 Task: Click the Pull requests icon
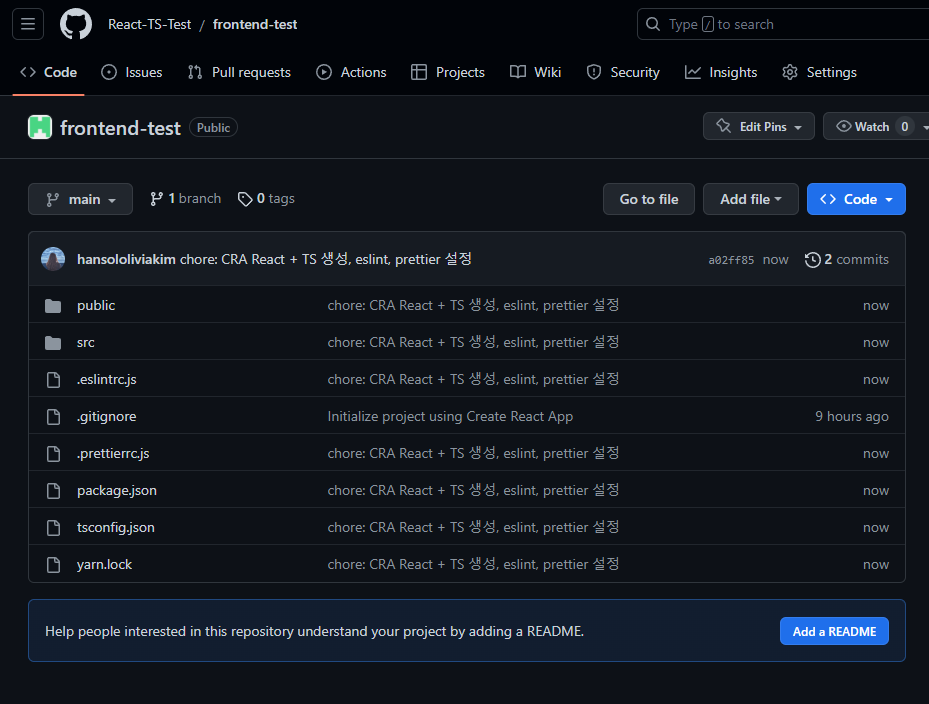tap(195, 72)
